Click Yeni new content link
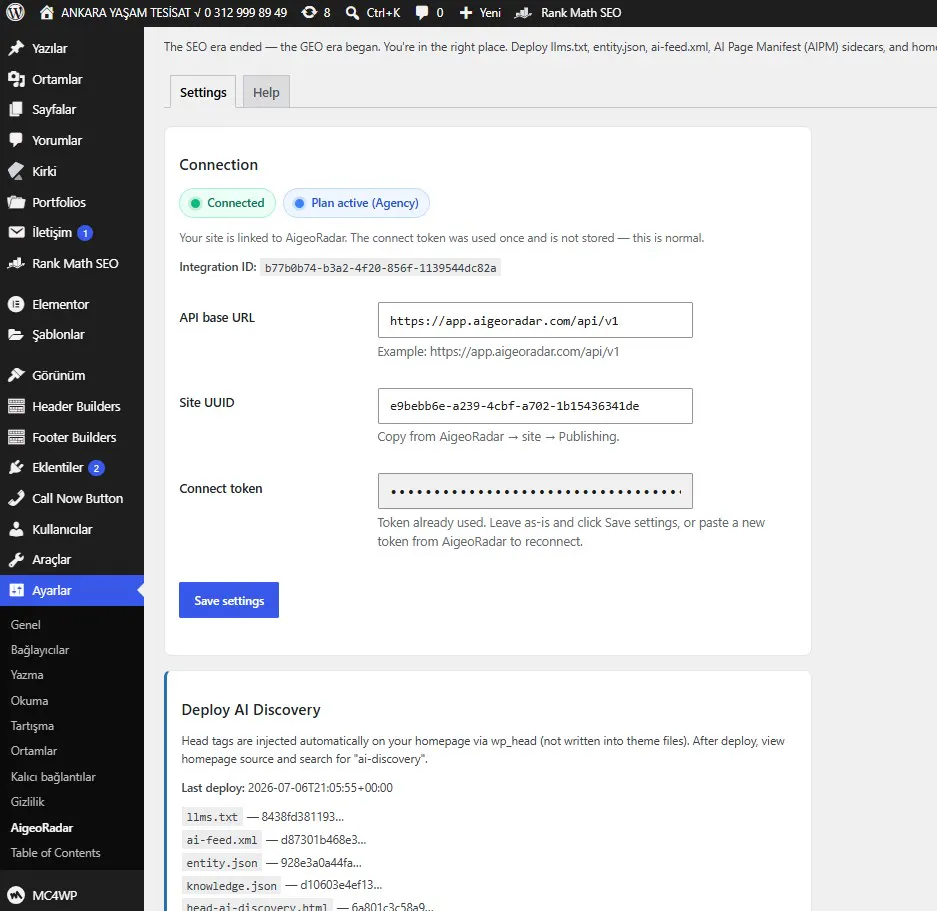 click(x=490, y=13)
